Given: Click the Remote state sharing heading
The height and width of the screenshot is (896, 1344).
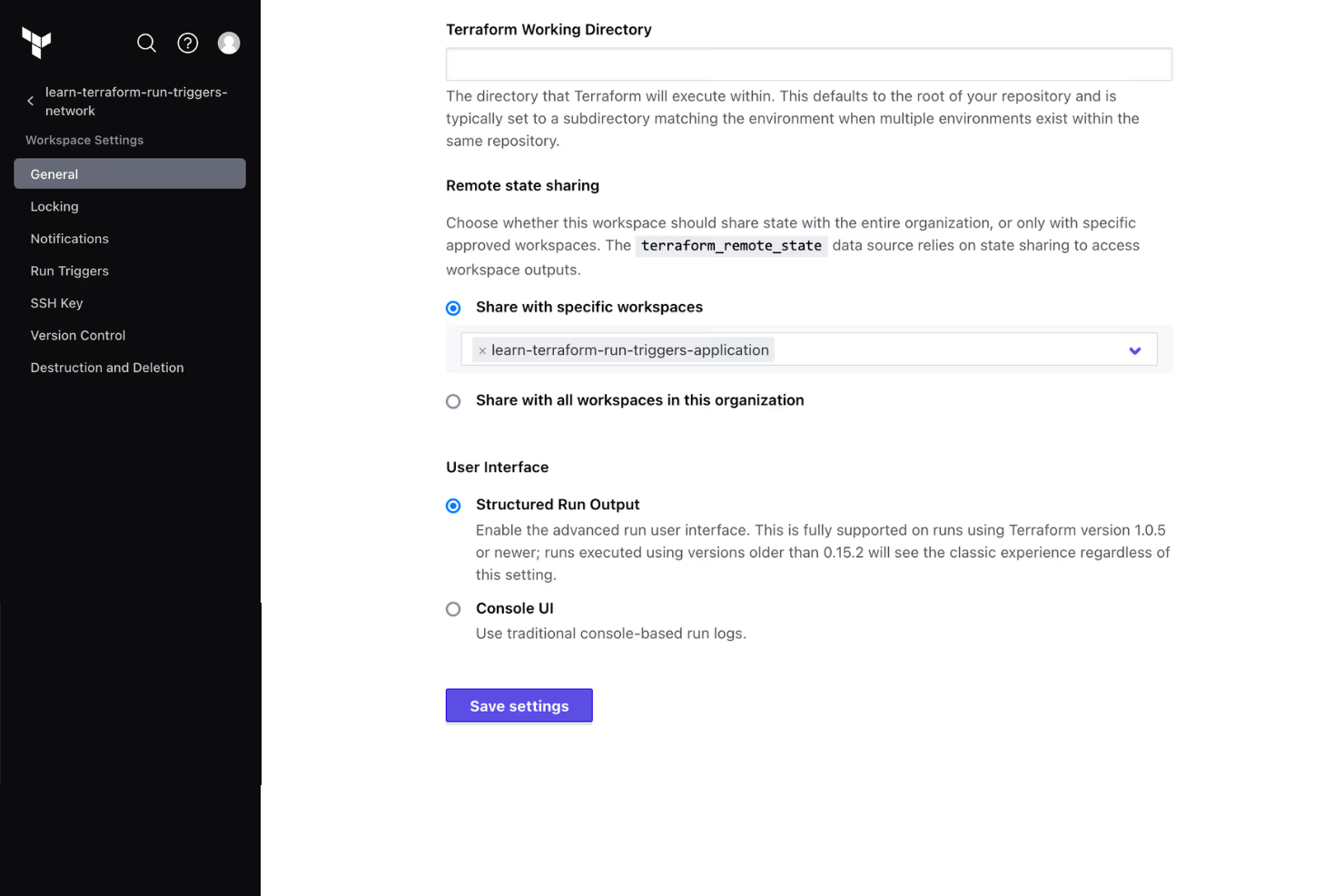Looking at the screenshot, I should pos(522,185).
